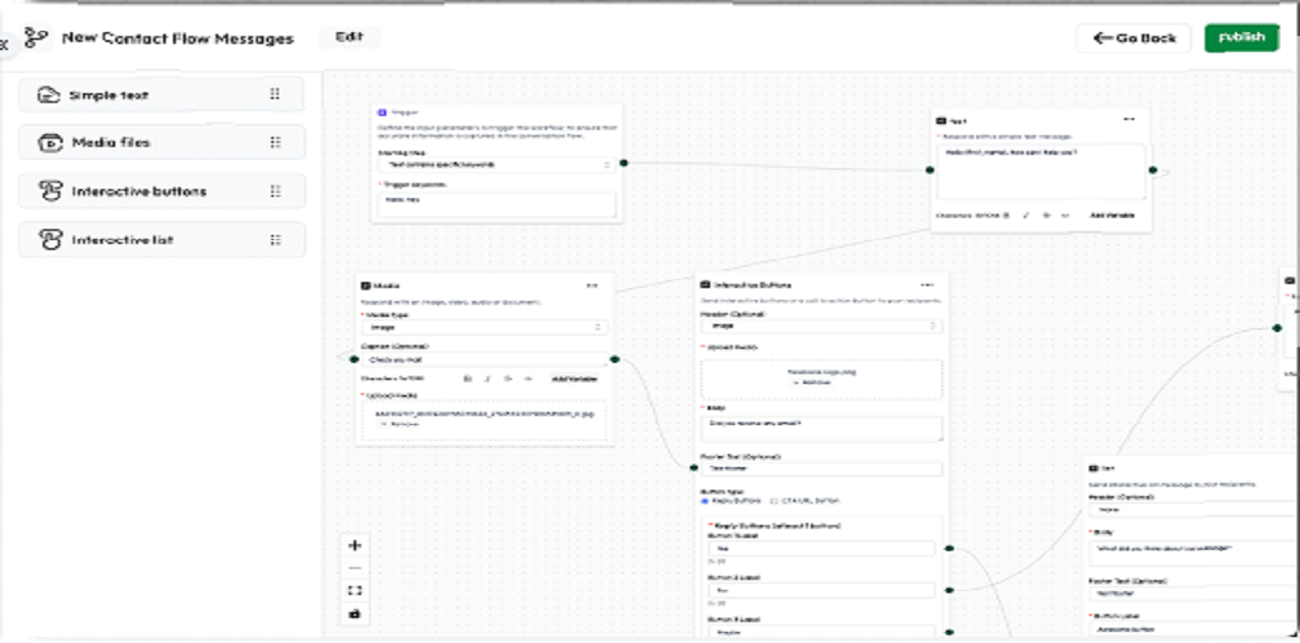Click Add Variable in the Text node
The image size is (1300, 643).
pyautogui.click(x=1112, y=215)
